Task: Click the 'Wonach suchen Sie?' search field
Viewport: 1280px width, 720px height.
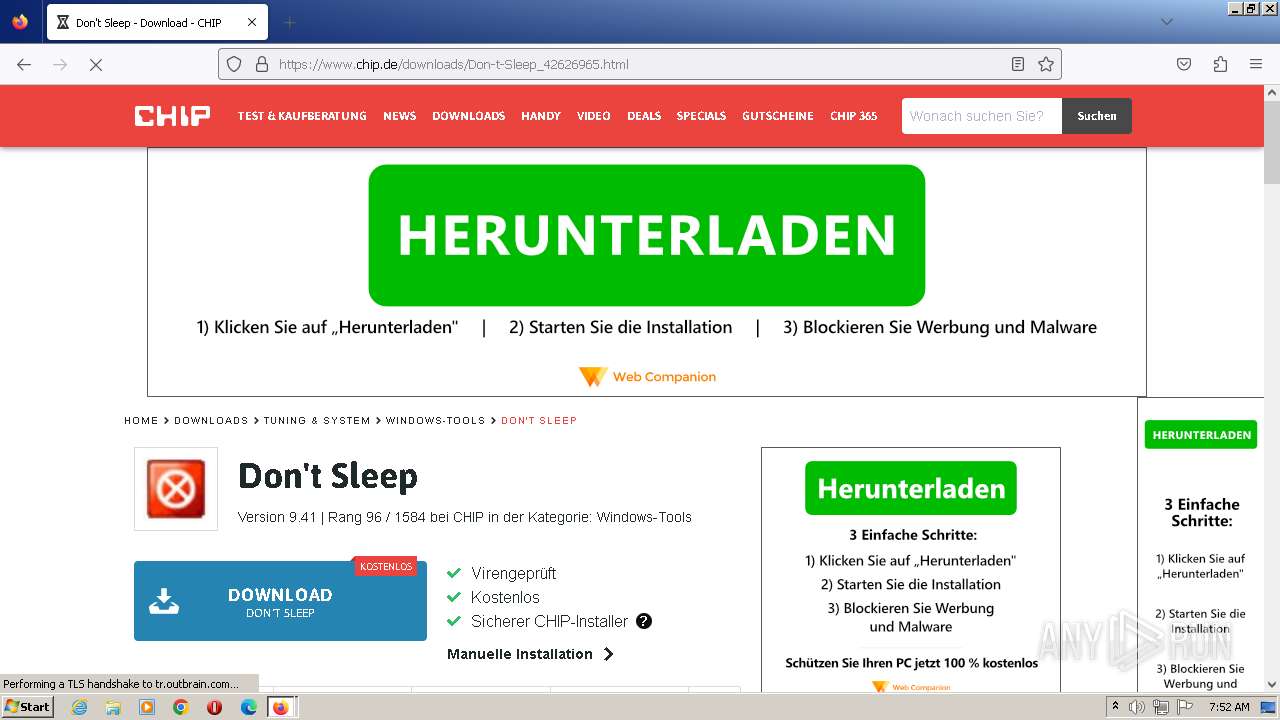Action: coord(981,116)
